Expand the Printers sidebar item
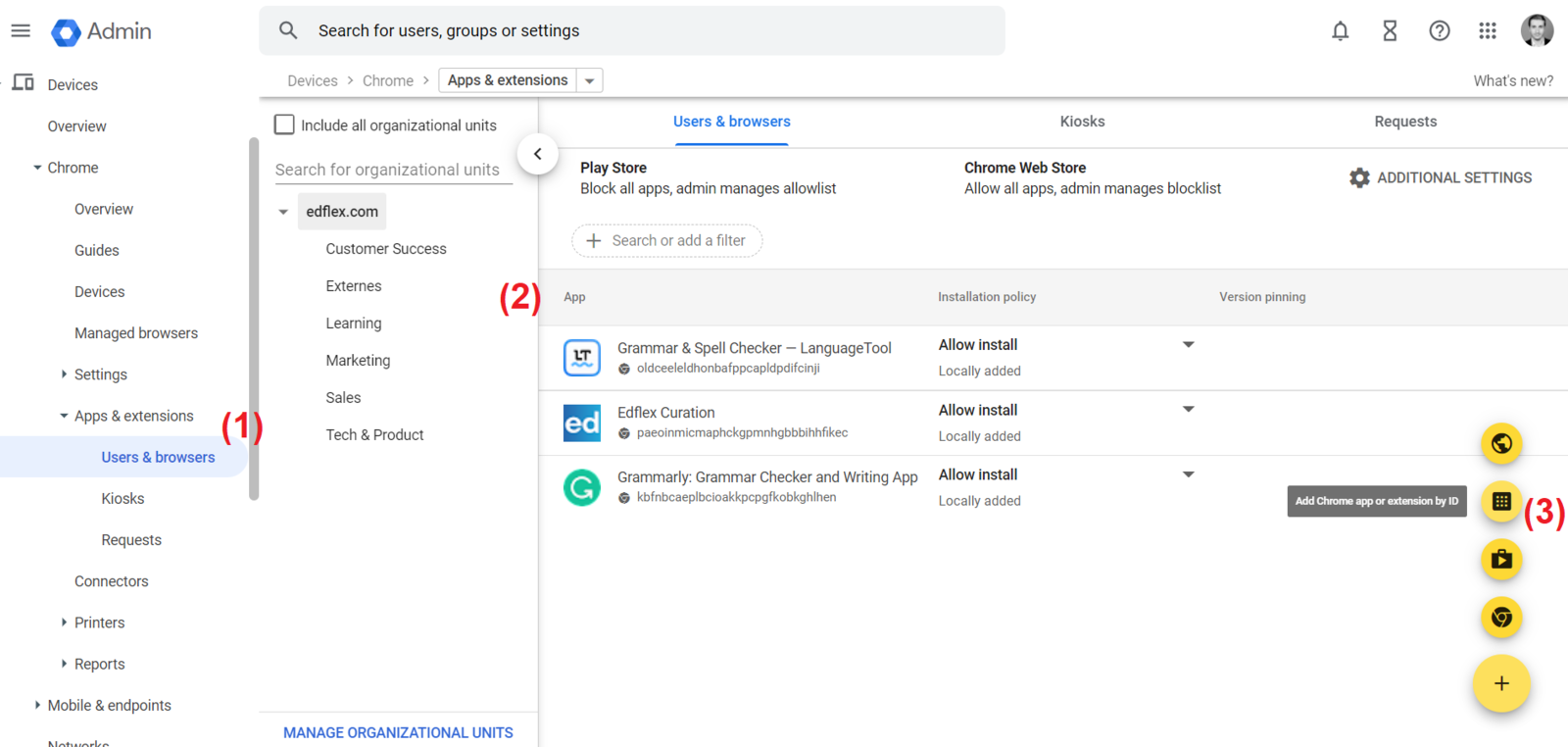This screenshot has height=747, width=1568. 64,622
